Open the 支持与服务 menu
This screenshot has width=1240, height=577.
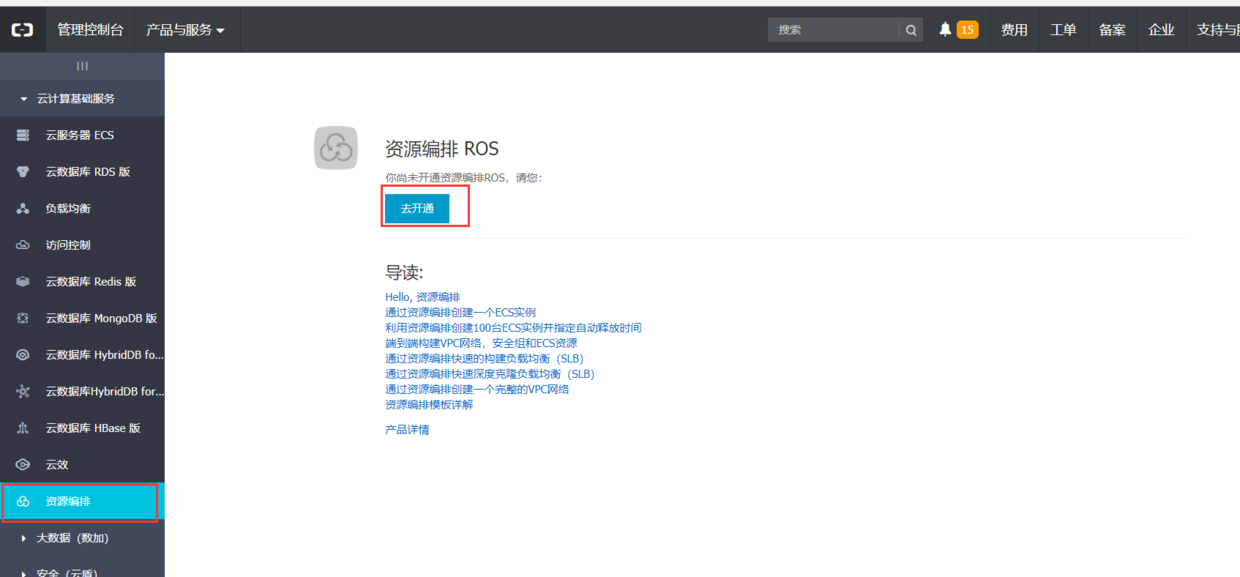[x=1216, y=30]
